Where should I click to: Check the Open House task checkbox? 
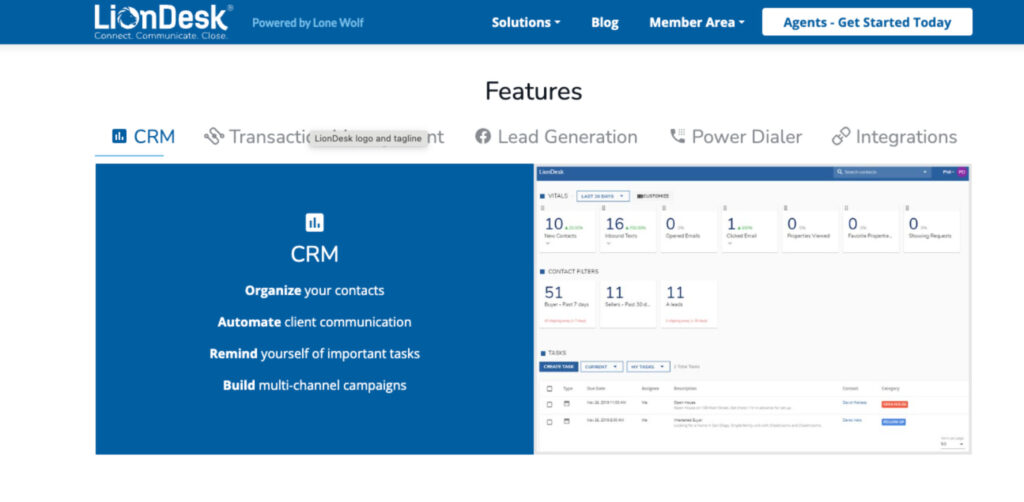click(x=549, y=404)
